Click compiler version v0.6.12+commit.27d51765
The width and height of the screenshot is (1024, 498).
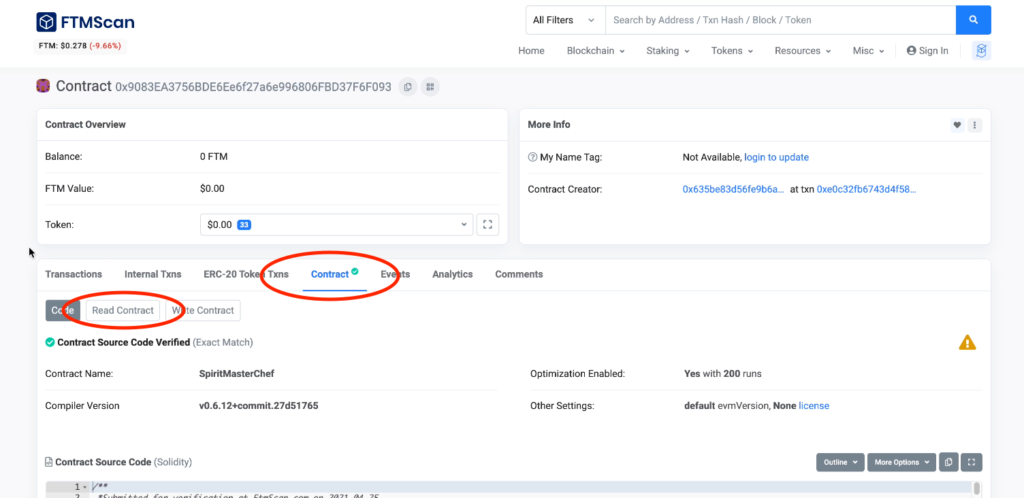259,406
